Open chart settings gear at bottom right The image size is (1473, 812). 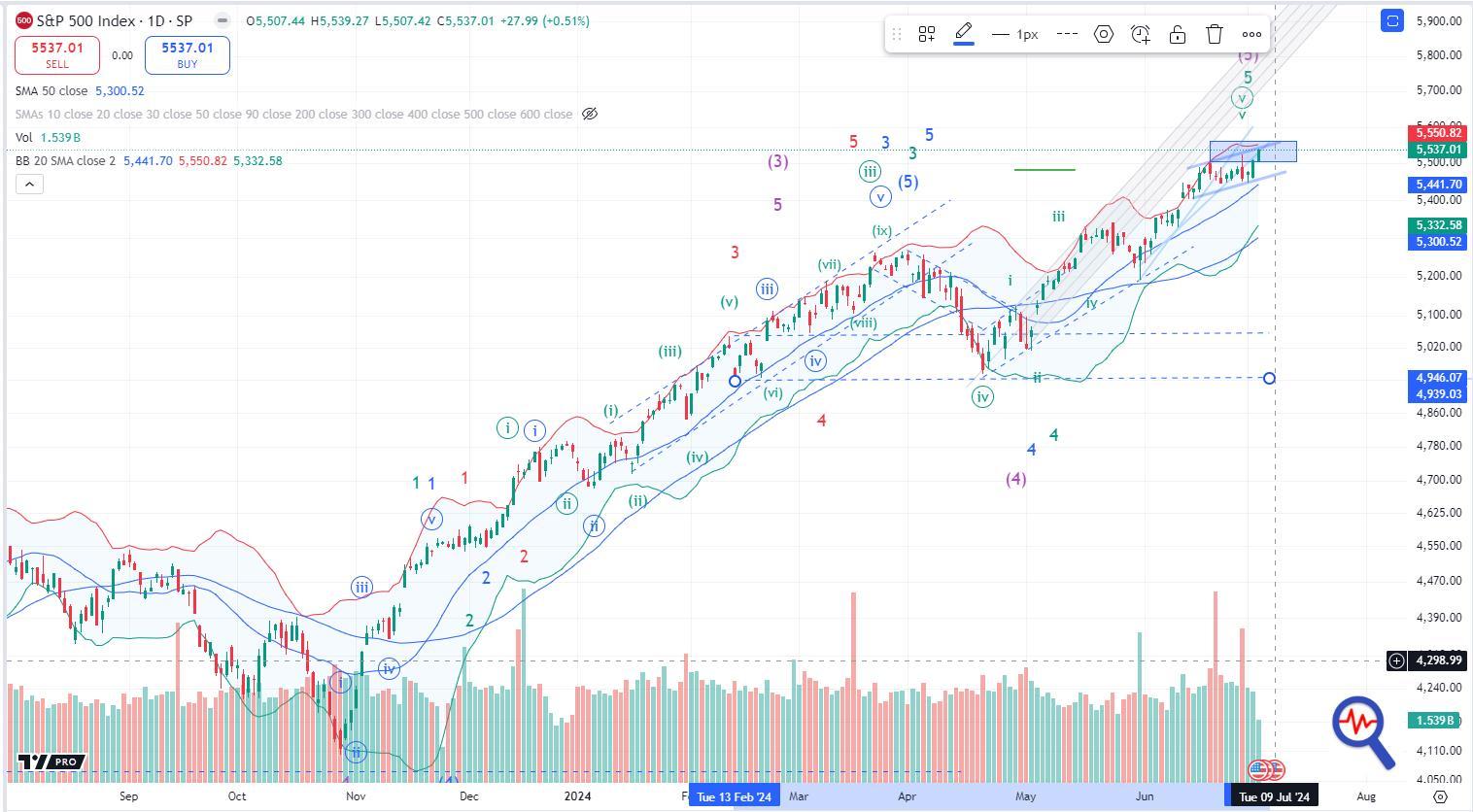(1440, 796)
